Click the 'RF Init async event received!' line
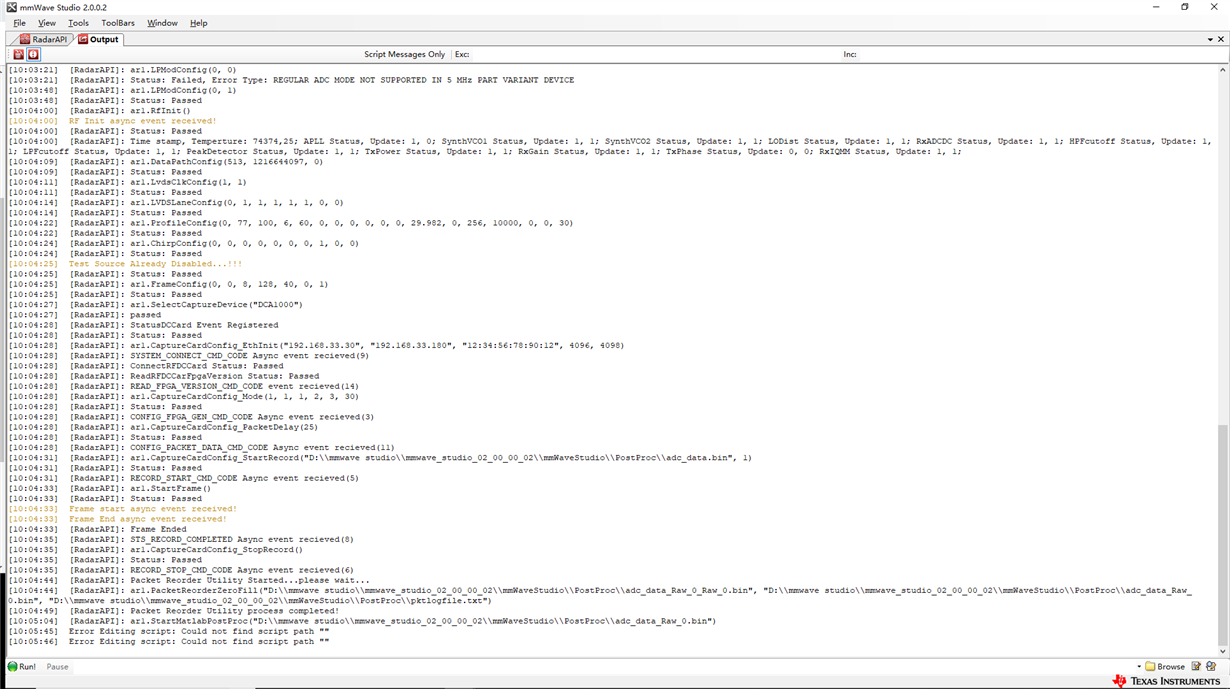 point(142,121)
